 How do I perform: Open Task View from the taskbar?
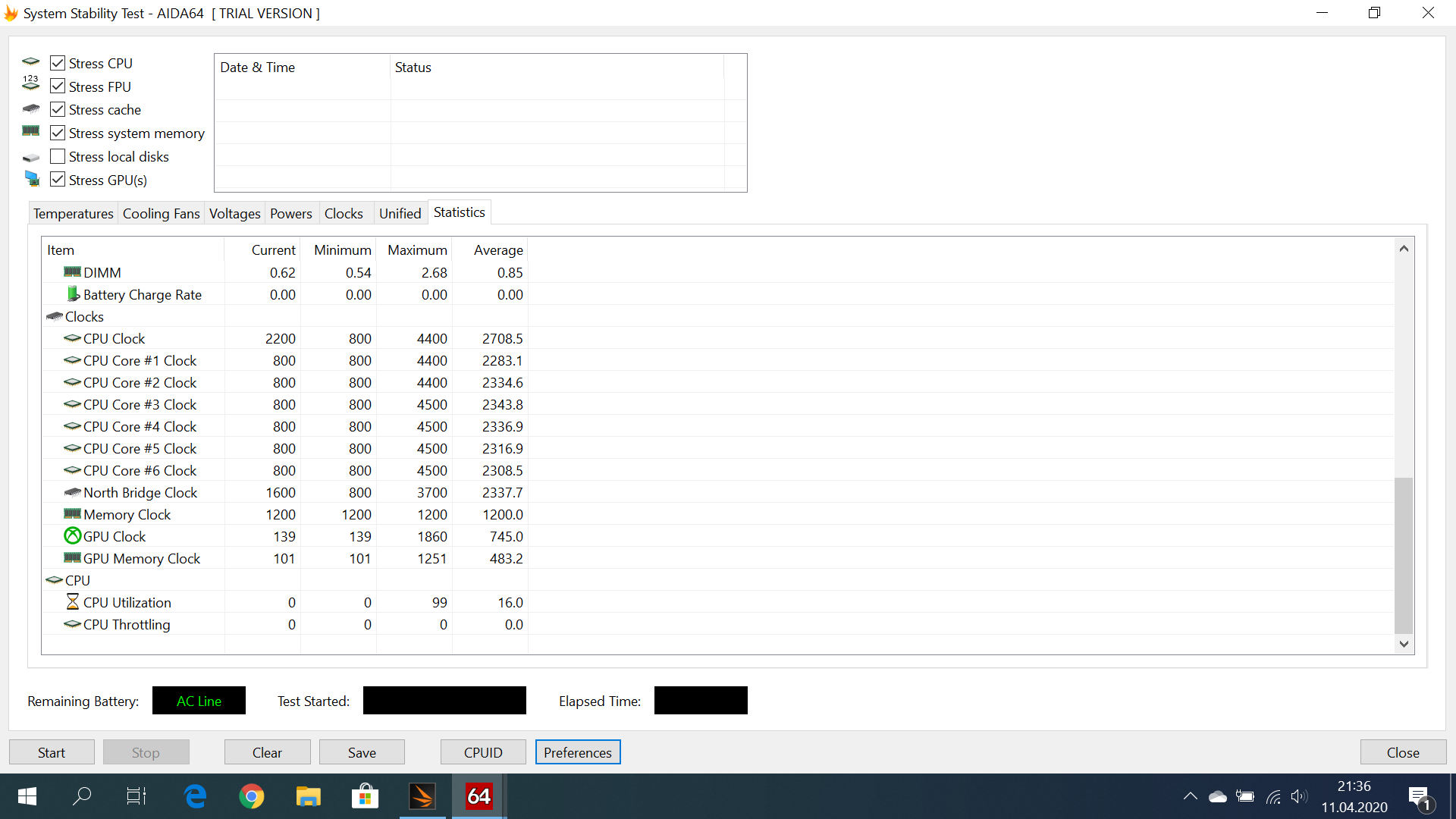[x=136, y=796]
